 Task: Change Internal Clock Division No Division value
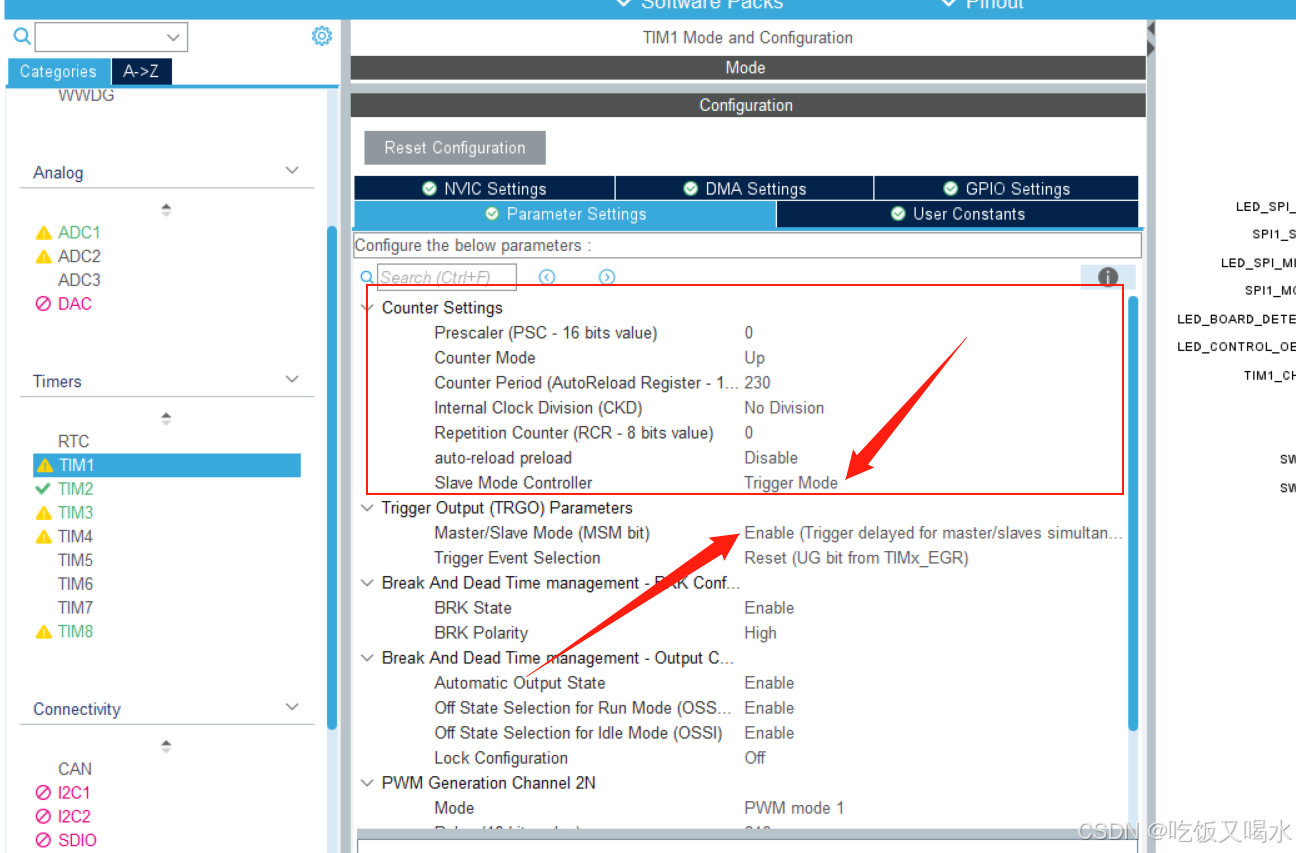[x=784, y=408]
